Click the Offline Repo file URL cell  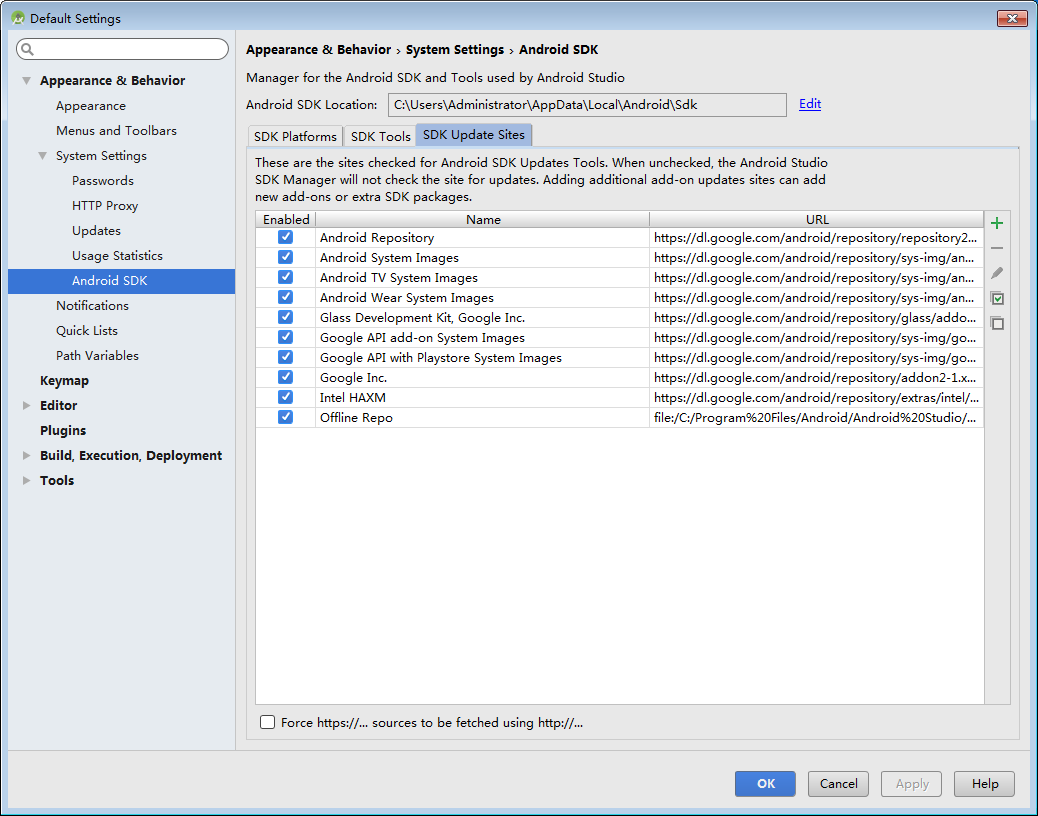click(x=817, y=417)
